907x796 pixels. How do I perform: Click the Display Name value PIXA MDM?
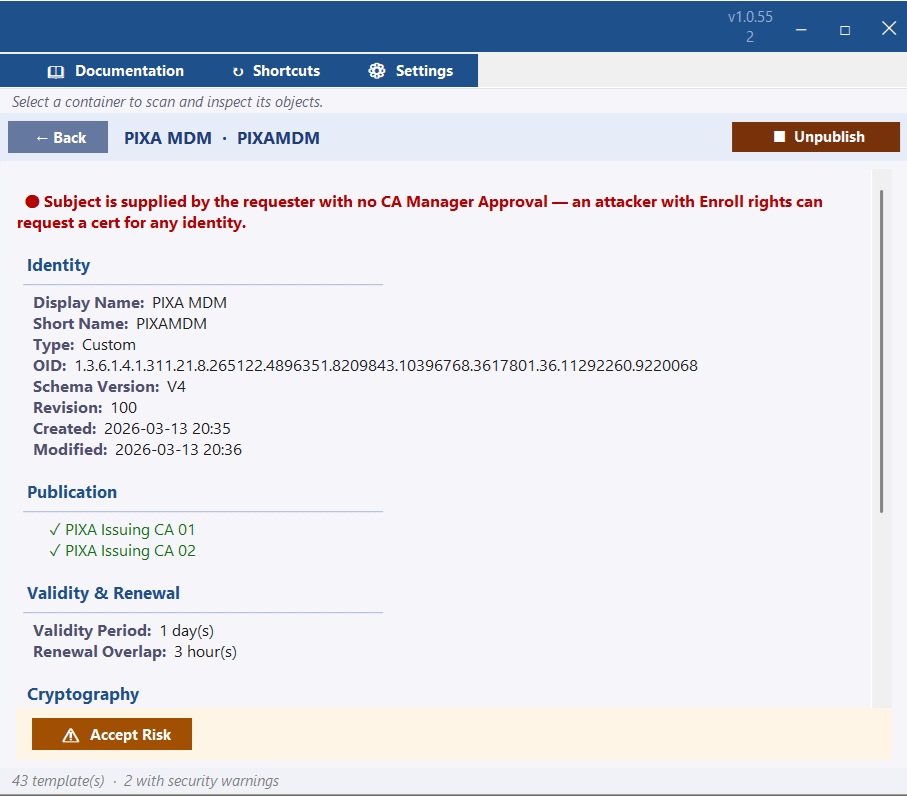point(189,303)
